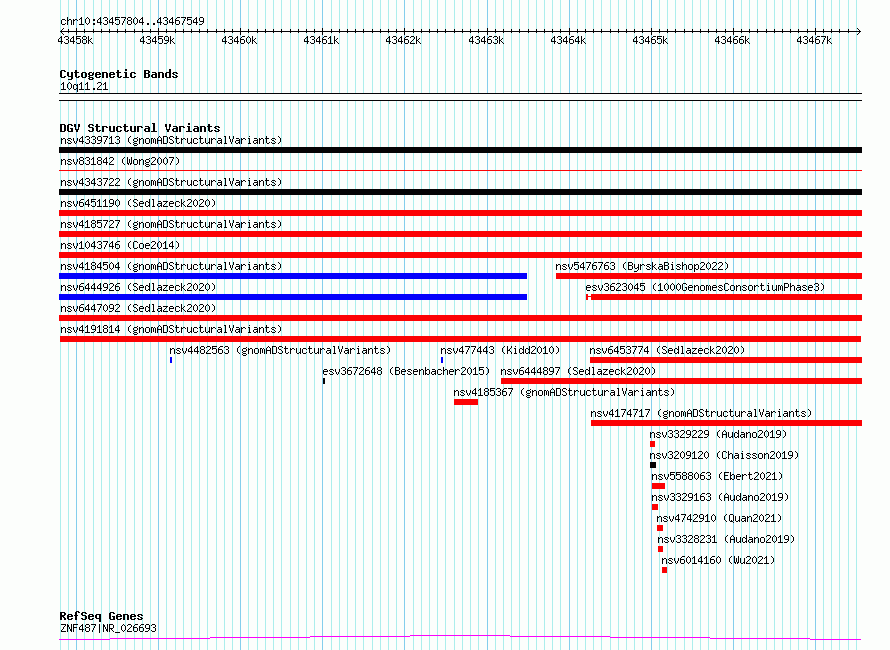Click the red marker below nsv6014160
The width and height of the screenshot is (890, 650).
(665, 570)
